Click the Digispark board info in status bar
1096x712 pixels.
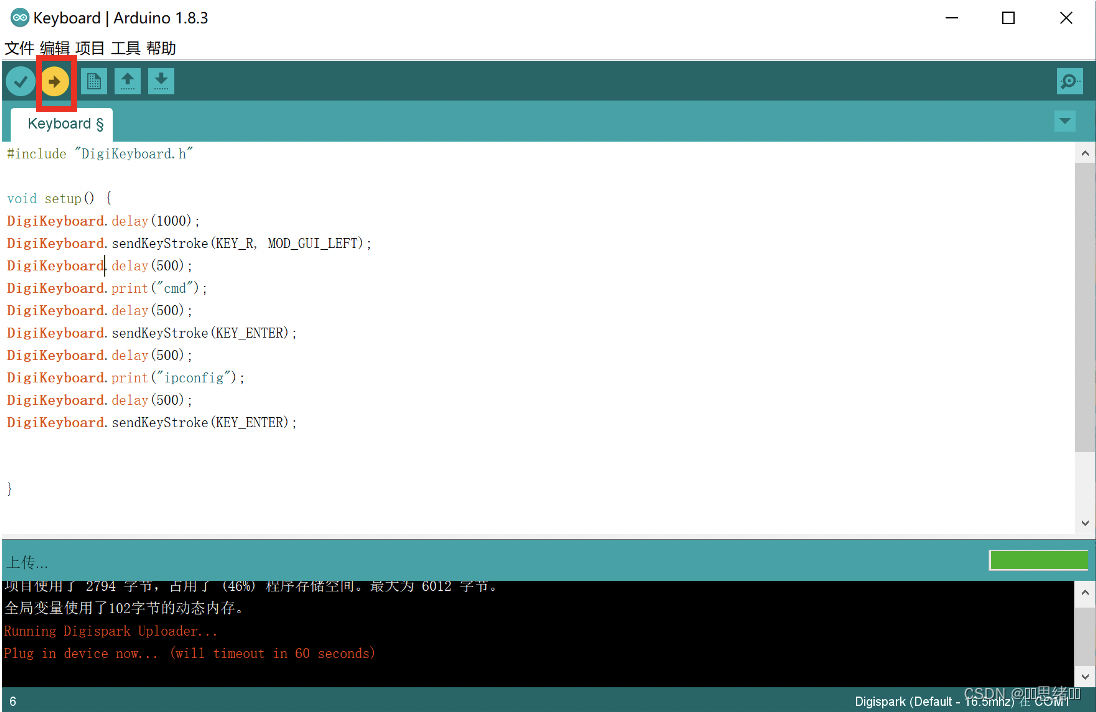click(962, 702)
